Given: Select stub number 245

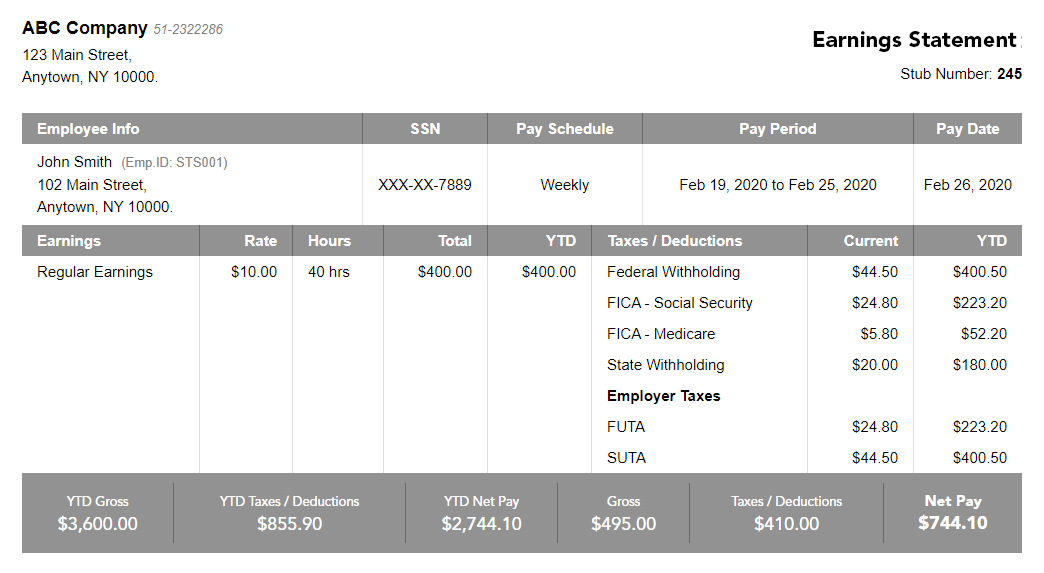Looking at the screenshot, I should (x=1009, y=74).
